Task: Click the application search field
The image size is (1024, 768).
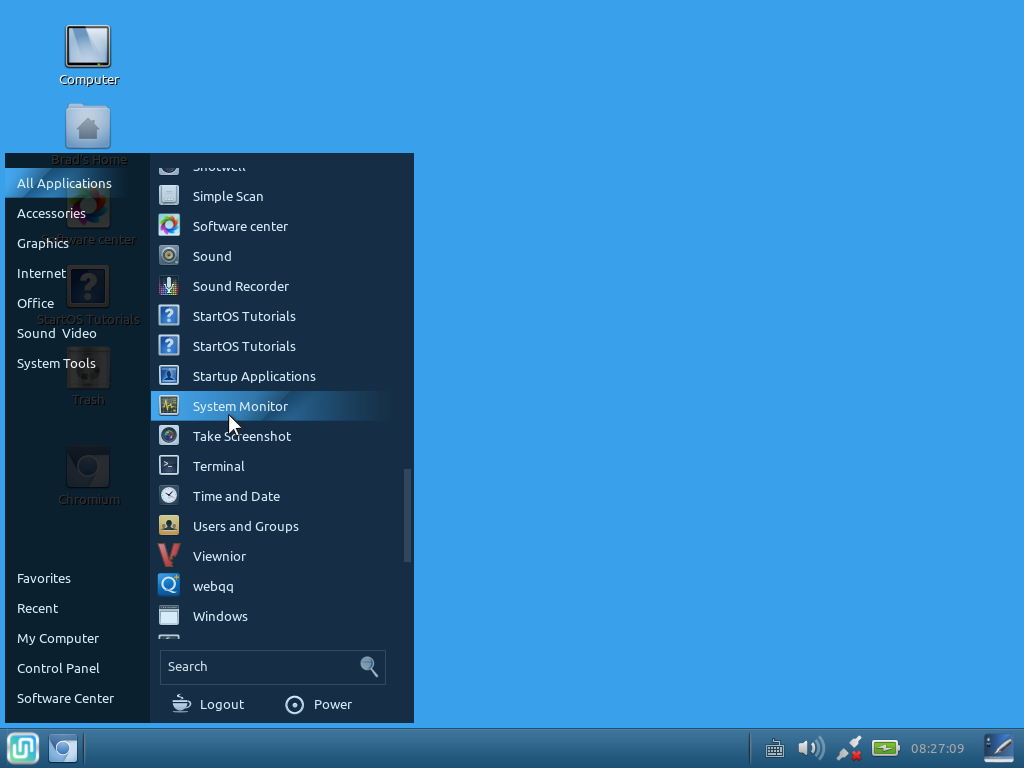Action: pyautogui.click(x=272, y=667)
